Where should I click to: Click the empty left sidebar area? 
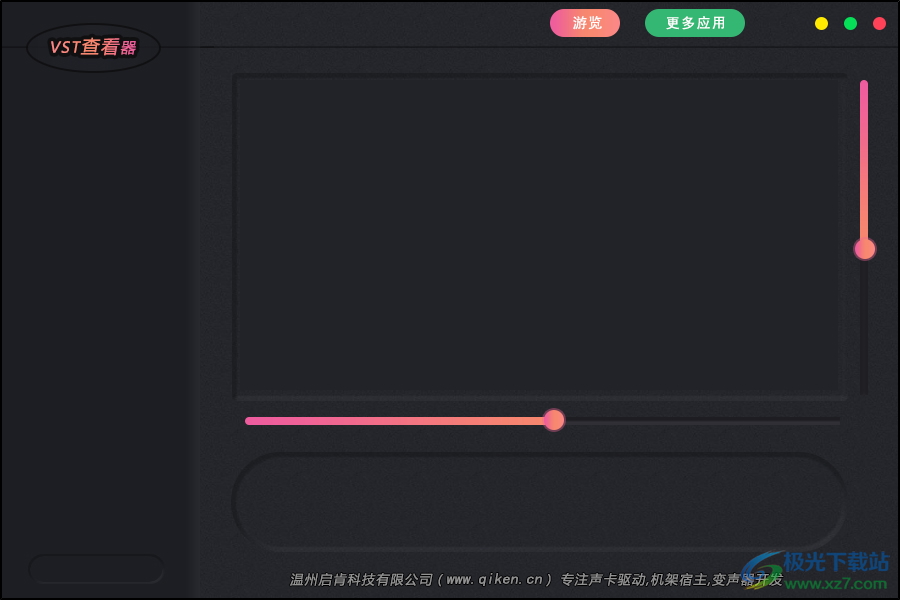[x=95, y=300]
